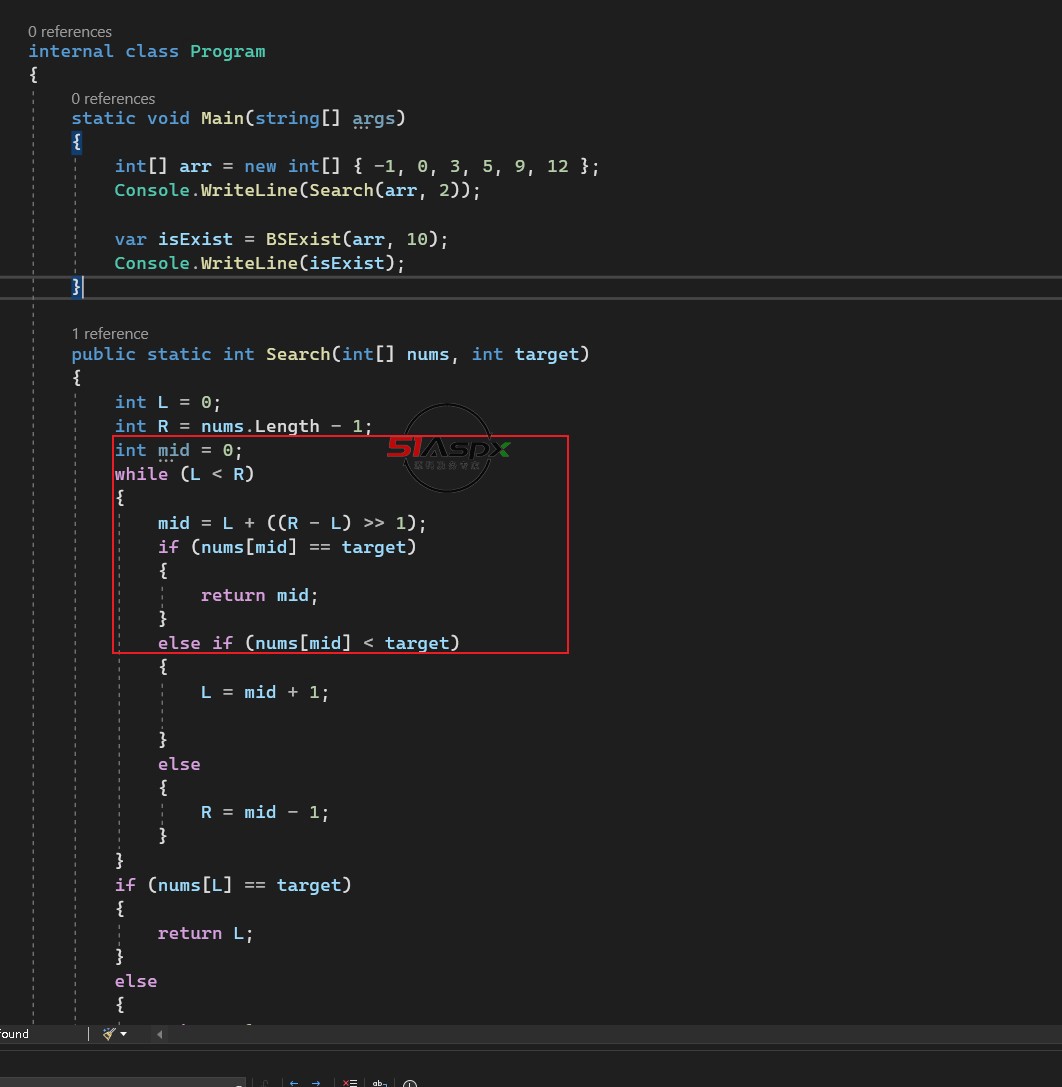This screenshot has width=1062, height=1087.
Task: Click "mid" in the "int mid = 0" declaration
Action: [173, 450]
